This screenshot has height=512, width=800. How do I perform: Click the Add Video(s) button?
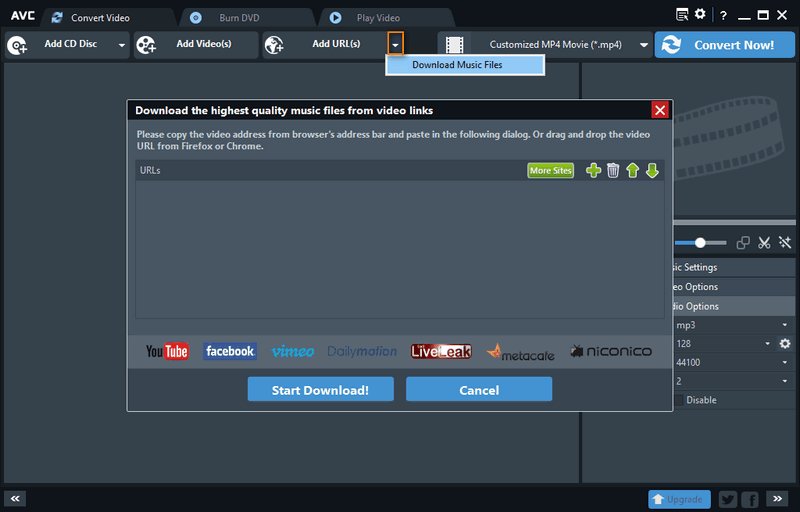(x=196, y=45)
